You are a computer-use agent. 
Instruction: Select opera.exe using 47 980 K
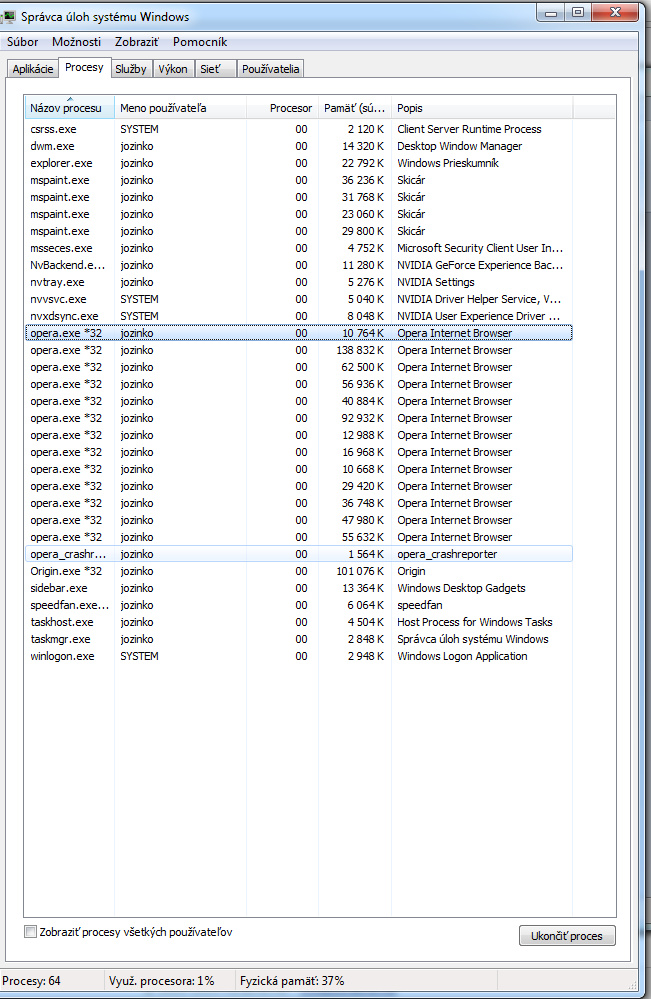tap(299, 520)
